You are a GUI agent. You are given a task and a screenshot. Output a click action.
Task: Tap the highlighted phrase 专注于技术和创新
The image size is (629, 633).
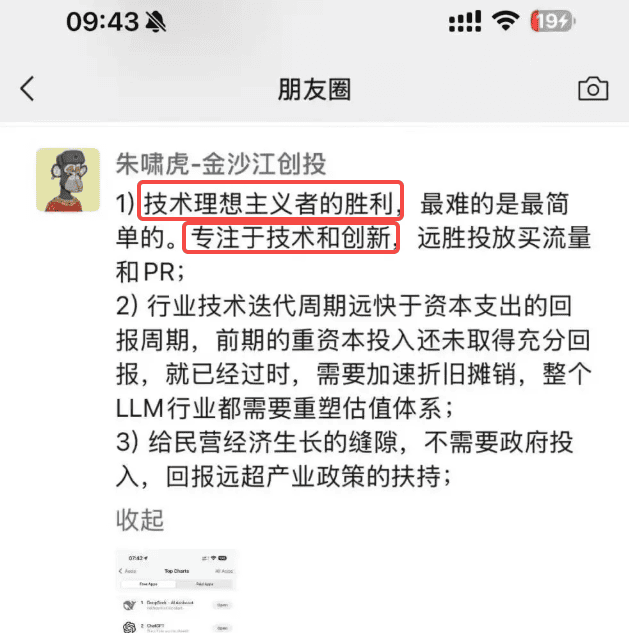(x=291, y=237)
